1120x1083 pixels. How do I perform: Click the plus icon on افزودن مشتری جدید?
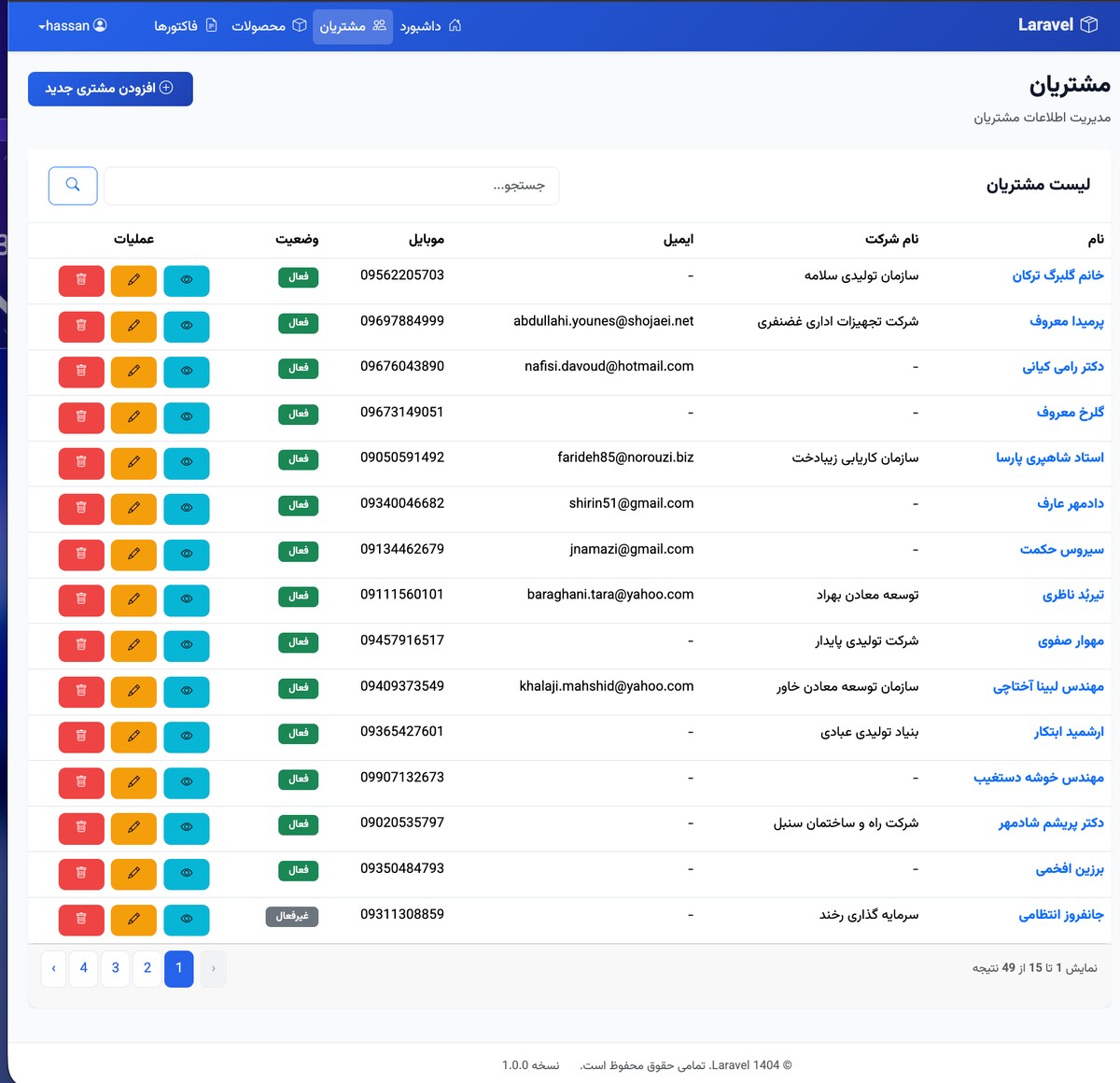click(167, 88)
